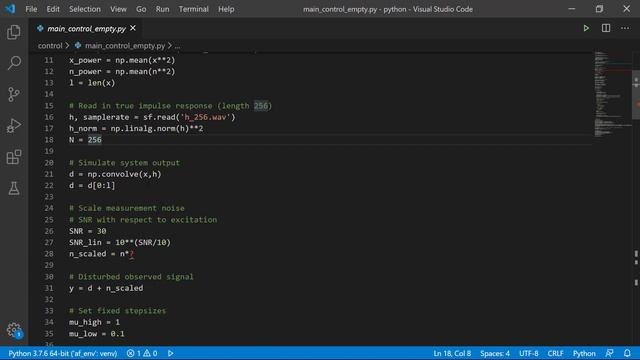Click the feedback icon in status bar
640x360 pixels.
pos(609,353)
